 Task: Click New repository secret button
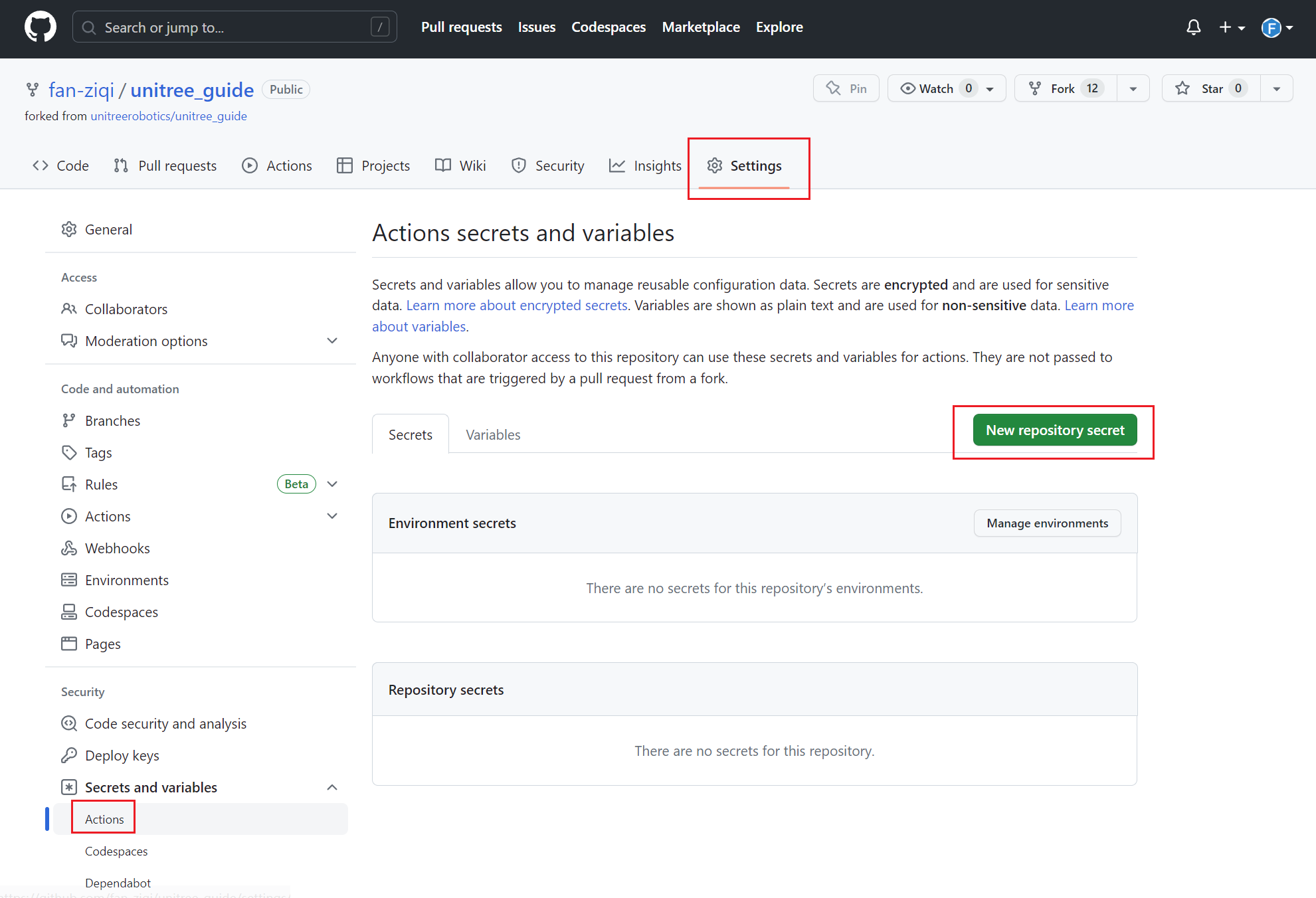[1055, 430]
